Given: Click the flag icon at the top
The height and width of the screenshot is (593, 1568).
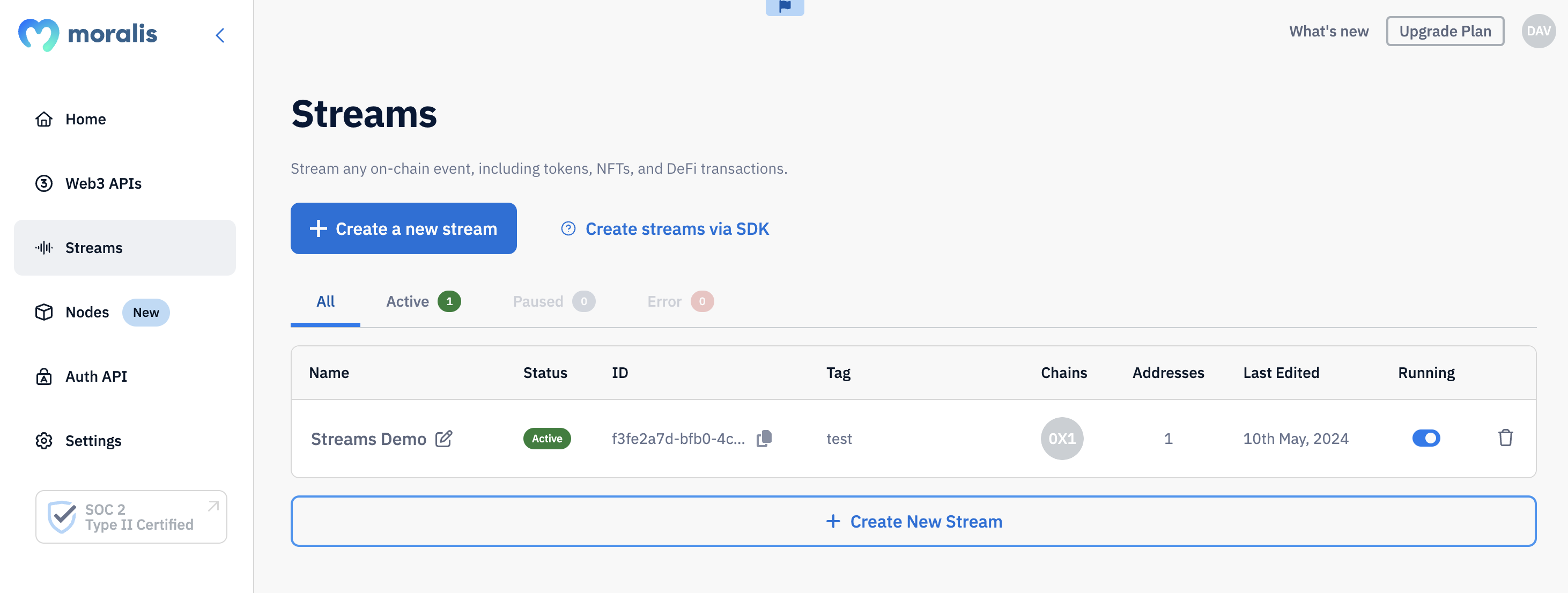Looking at the screenshot, I should point(785,6).
